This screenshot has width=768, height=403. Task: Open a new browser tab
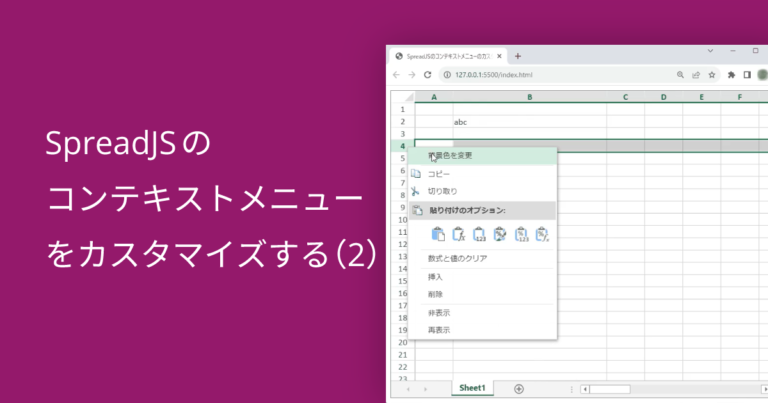point(518,56)
